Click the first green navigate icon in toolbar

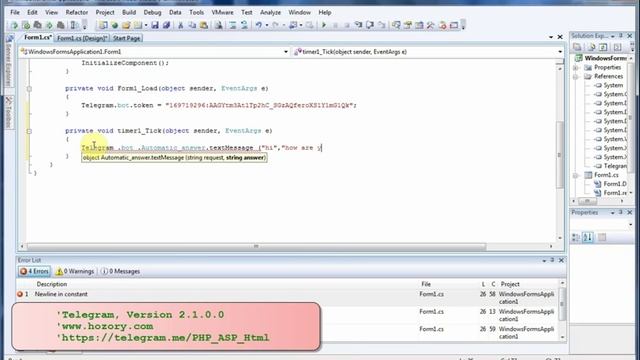[14, 25]
